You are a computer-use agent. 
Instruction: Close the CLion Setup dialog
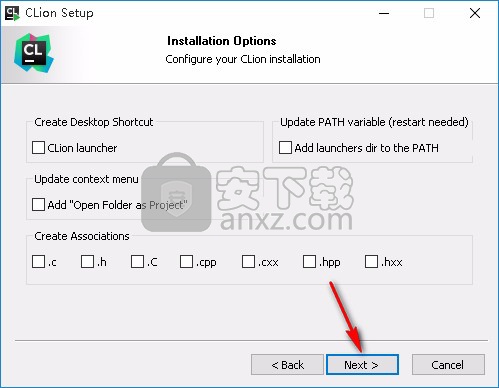[x=475, y=13]
